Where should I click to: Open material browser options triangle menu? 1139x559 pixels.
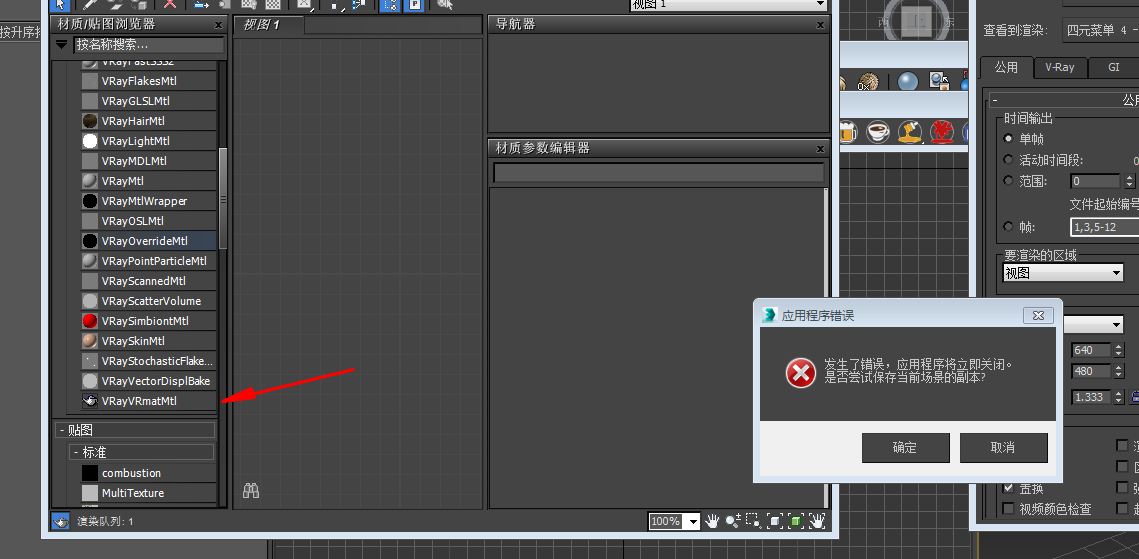point(61,44)
